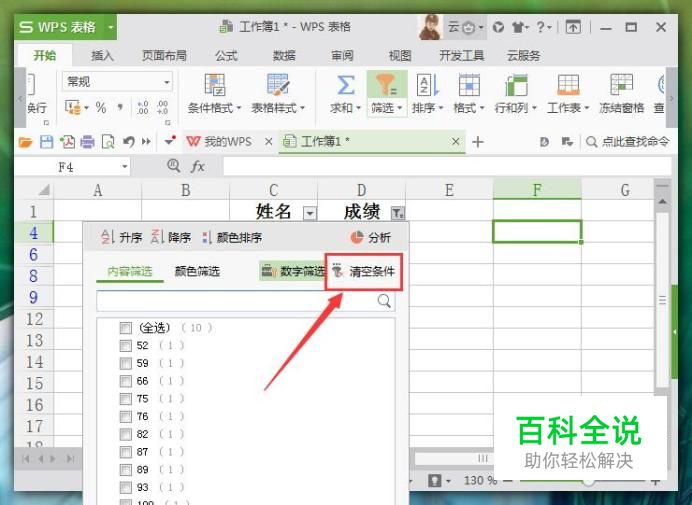The width and height of the screenshot is (692, 505).
Task: Click the user avatar picture
Action: click(x=430, y=27)
